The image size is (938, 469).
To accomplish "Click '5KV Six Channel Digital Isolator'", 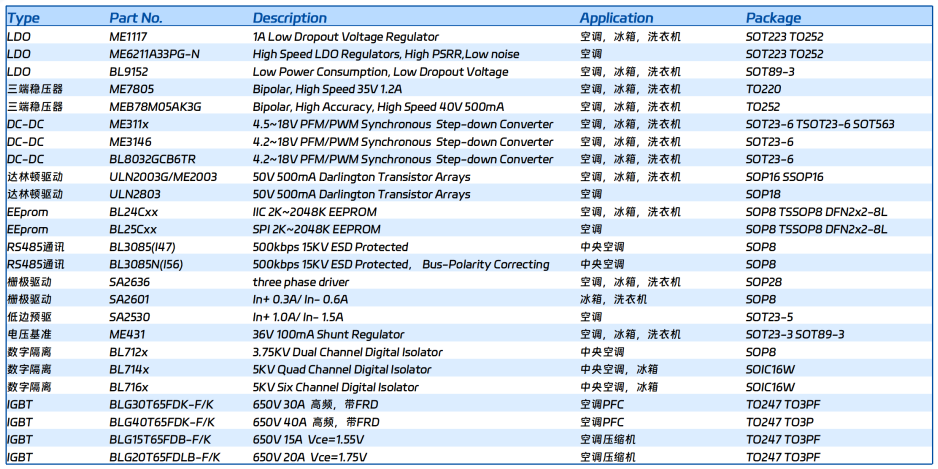I will [x=336, y=387].
